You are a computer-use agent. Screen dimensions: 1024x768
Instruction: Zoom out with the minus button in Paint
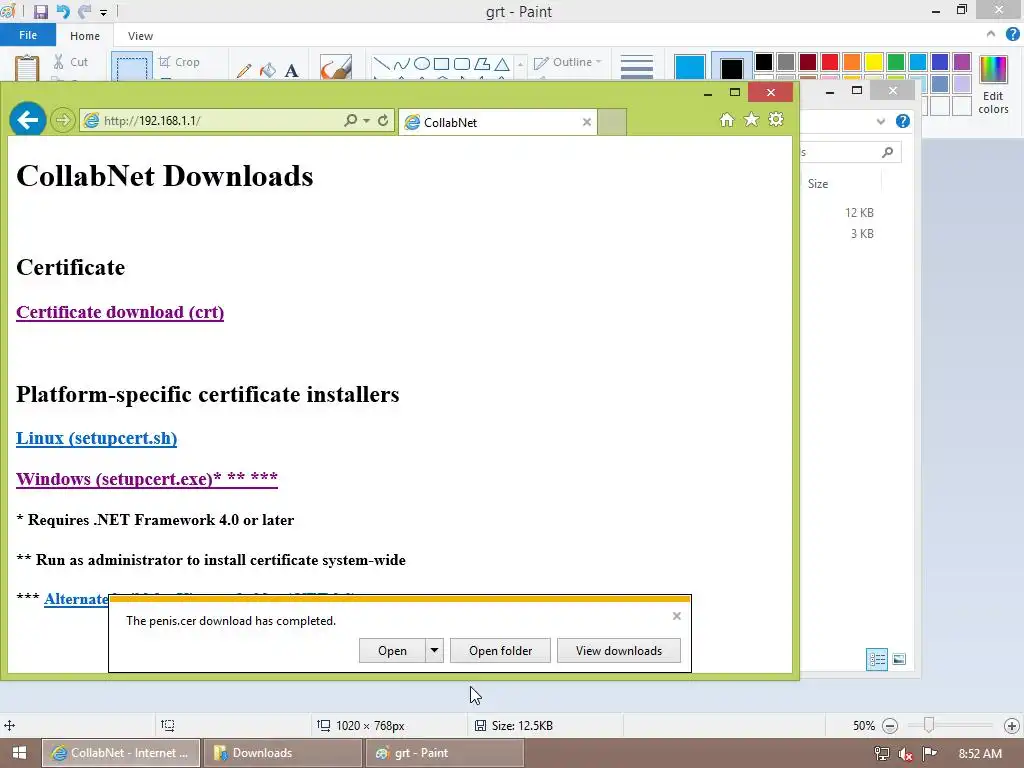pyautogui.click(x=889, y=726)
